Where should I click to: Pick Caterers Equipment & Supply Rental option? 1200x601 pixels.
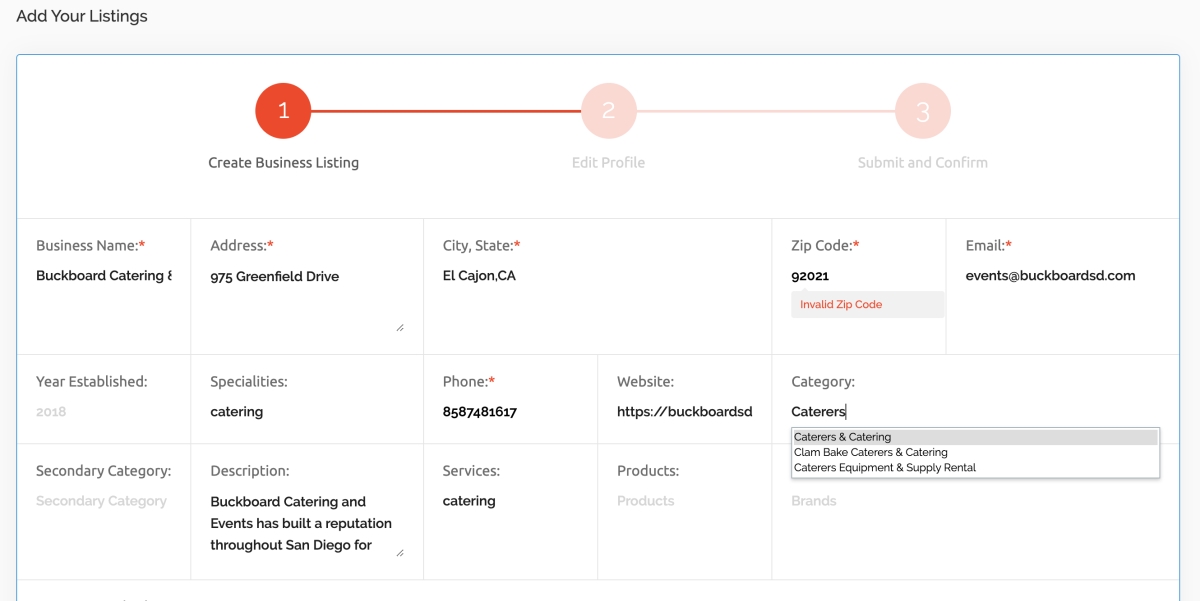pyautogui.click(x=975, y=467)
